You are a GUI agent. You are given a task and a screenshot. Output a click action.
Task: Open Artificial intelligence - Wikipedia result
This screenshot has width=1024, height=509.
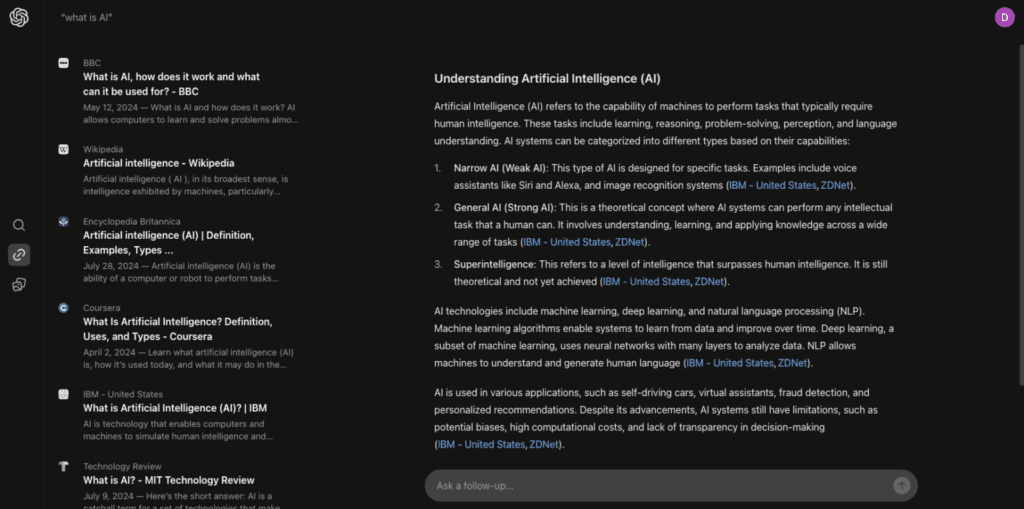pos(159,163)
